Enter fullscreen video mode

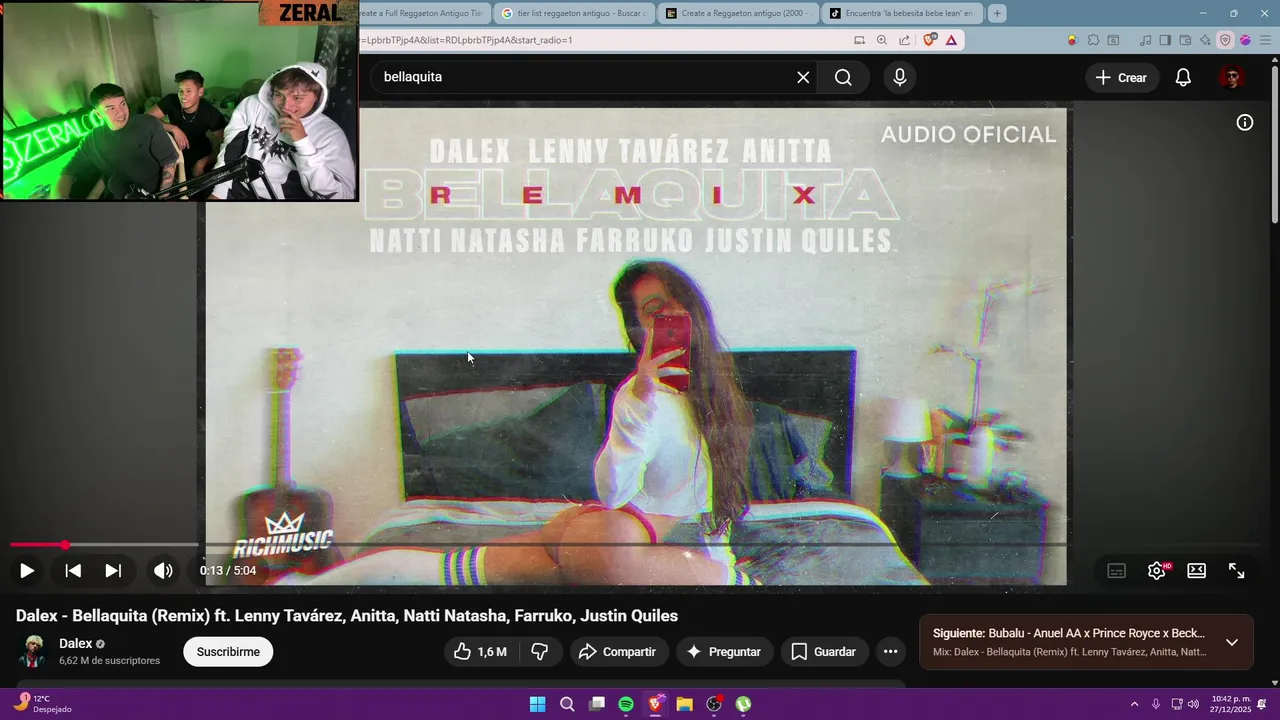(x=1237, y=571)
